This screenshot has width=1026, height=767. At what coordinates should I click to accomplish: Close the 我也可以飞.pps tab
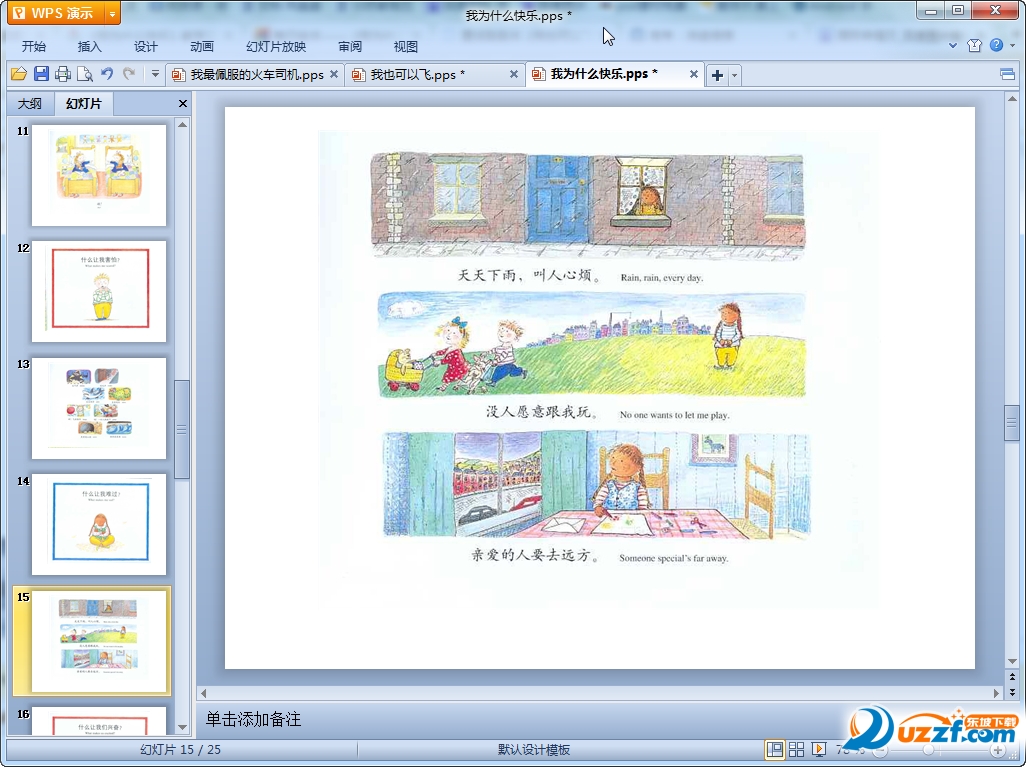pyautogui.click(x=514, y=75)
